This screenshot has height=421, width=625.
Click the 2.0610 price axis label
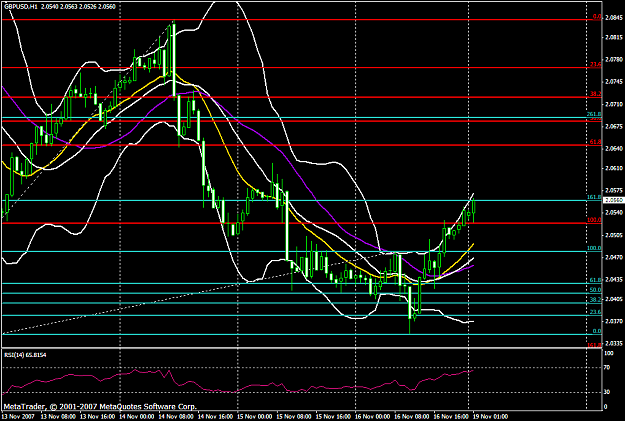(x=614, y=168)
